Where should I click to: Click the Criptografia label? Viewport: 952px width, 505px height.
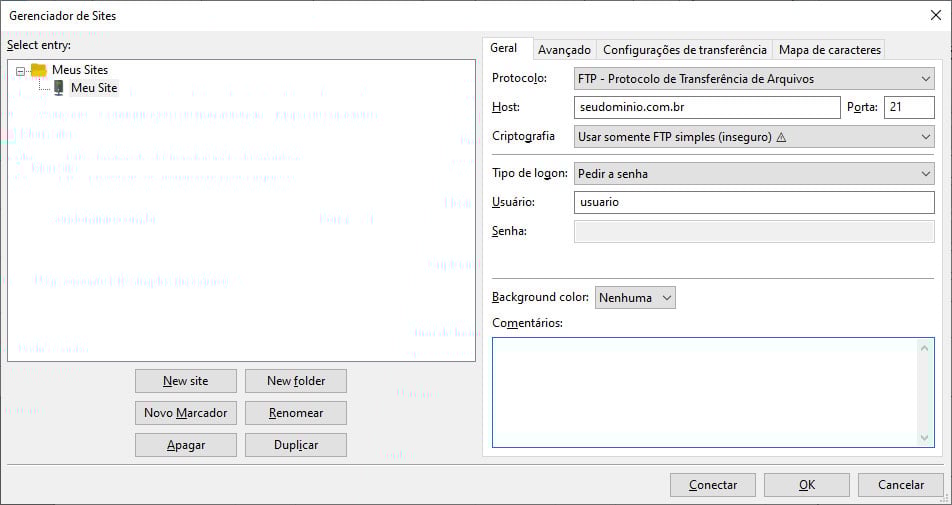click(x=523, y=136)
